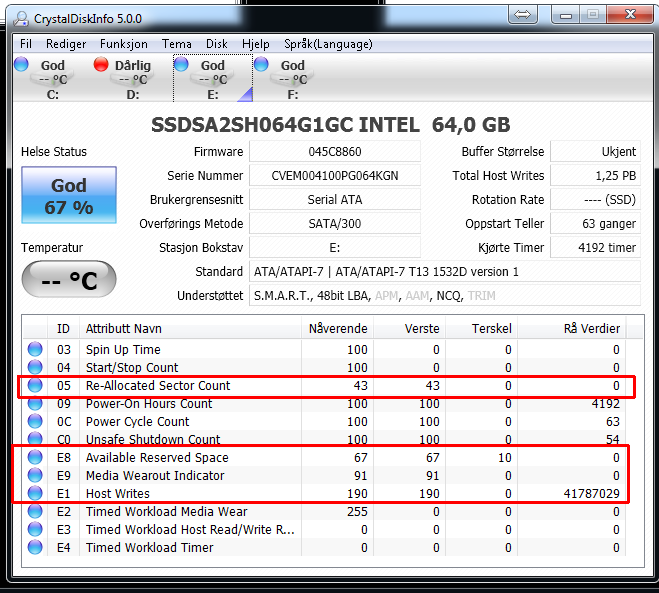Click the Standard ATA/ATAPI-7 field

[445, 271]
